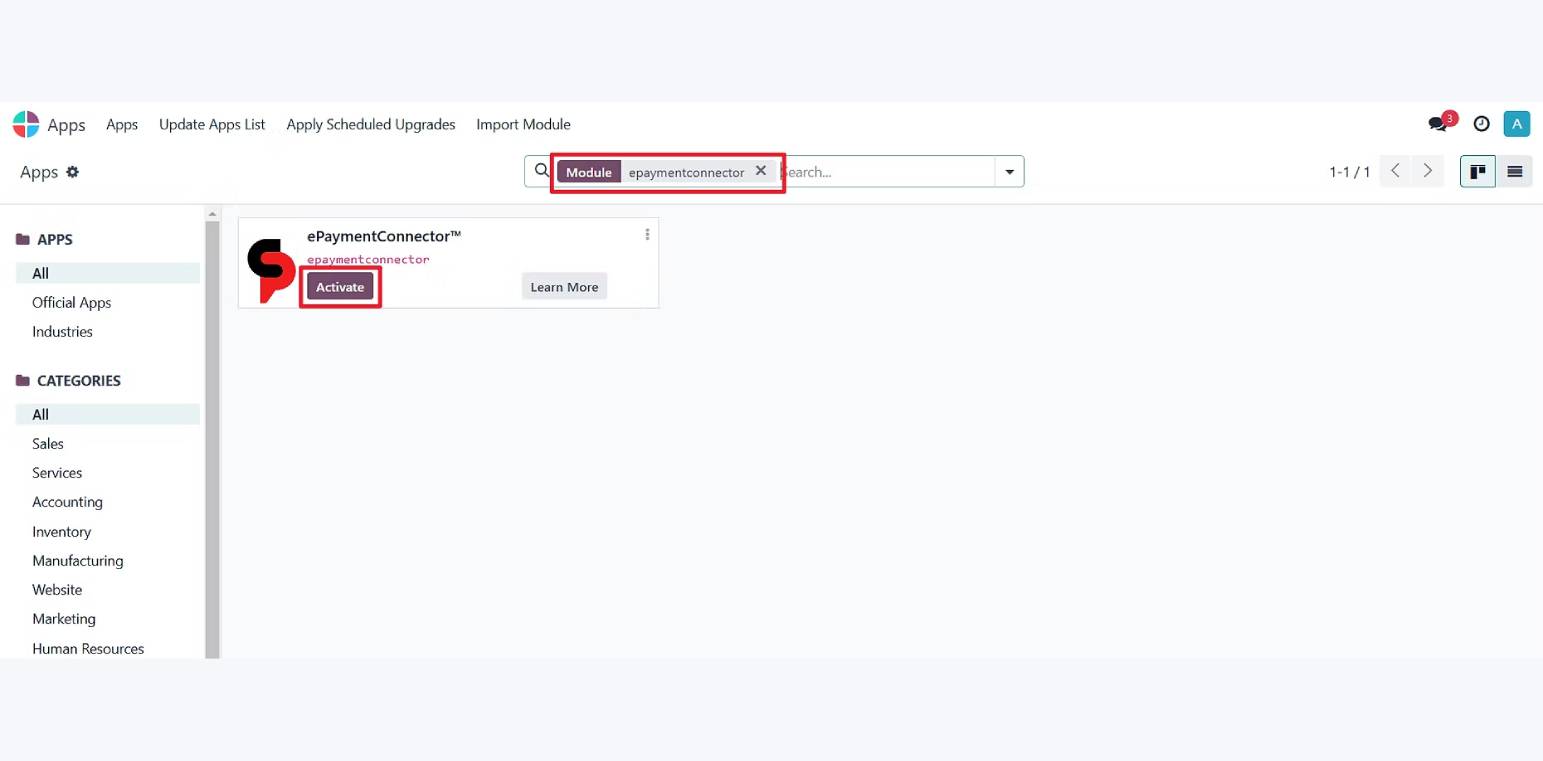Click the Apps settings gear icon

(72, 172)
